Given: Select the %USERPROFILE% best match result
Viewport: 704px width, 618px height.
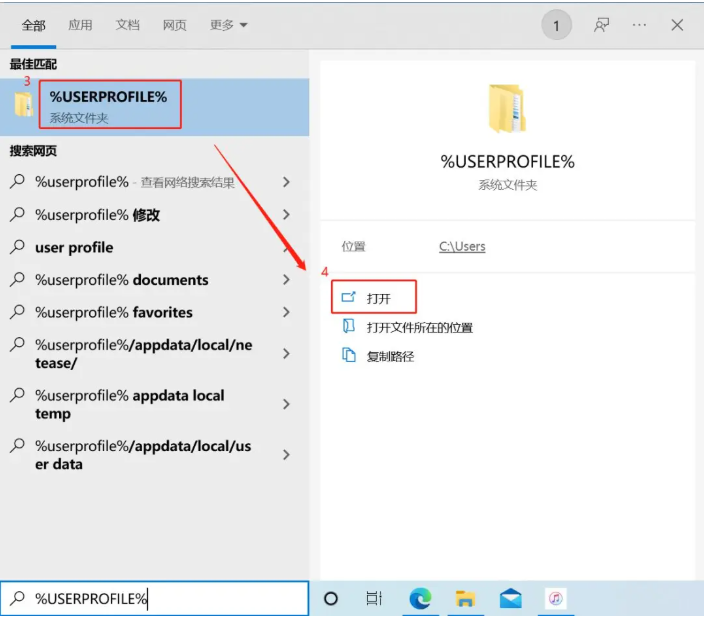Looking at the screenshot, I should click(x=154, y=107).
